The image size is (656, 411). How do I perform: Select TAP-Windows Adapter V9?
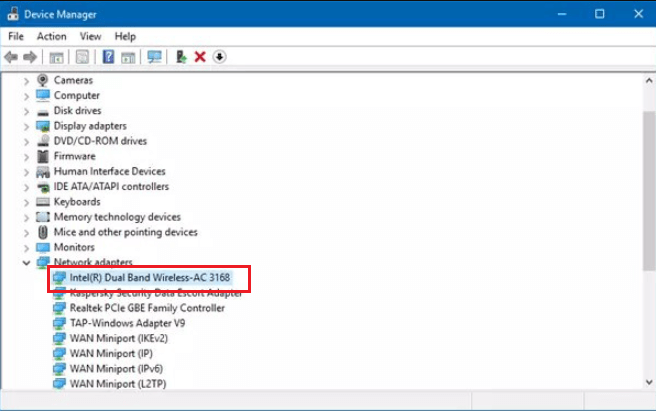coord(127,323)
